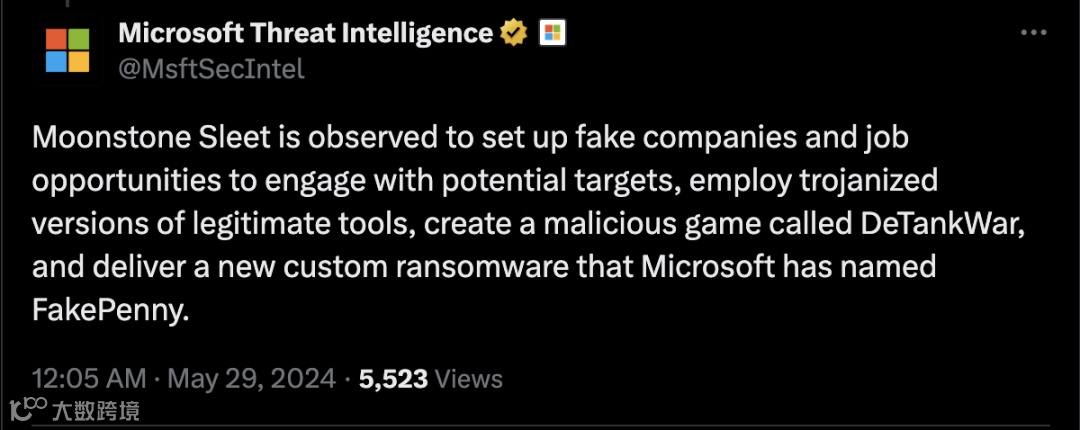Click the 5,523 view count number
This screenshot has height=430, width=1080.
click(393, 379)
